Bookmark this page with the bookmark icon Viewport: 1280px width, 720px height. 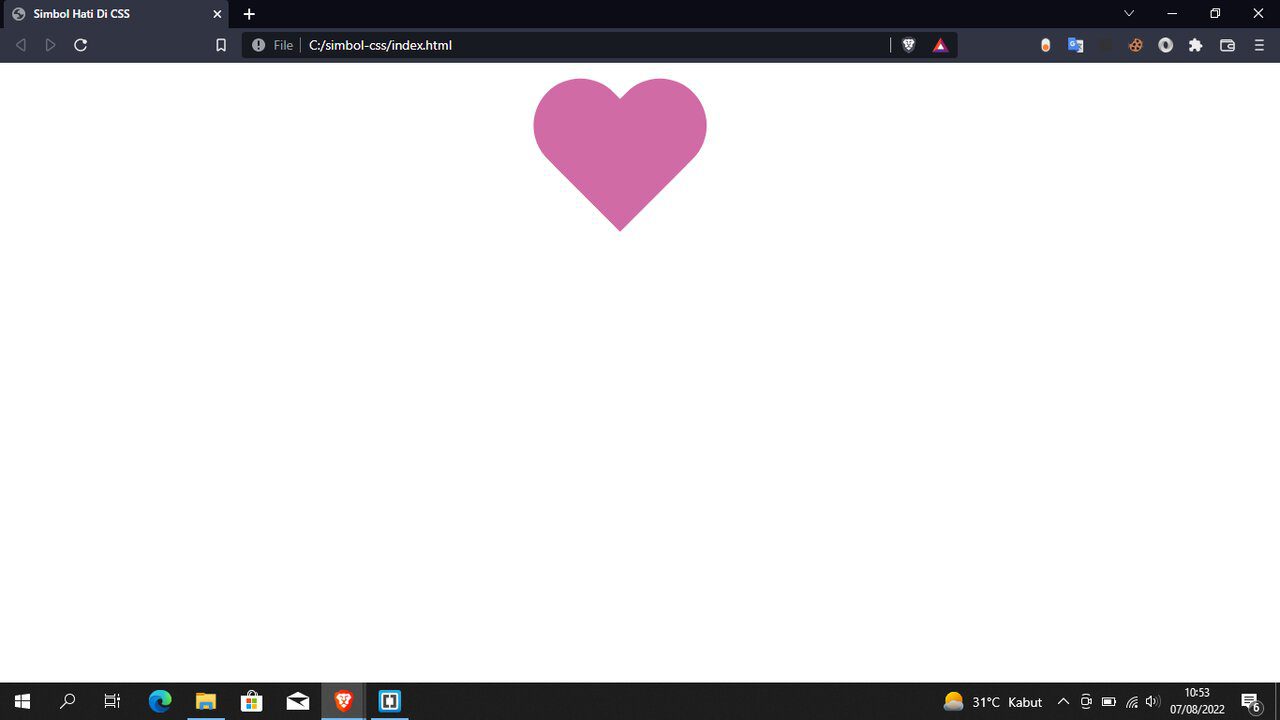pyautogui.click(x=221, y=45)
